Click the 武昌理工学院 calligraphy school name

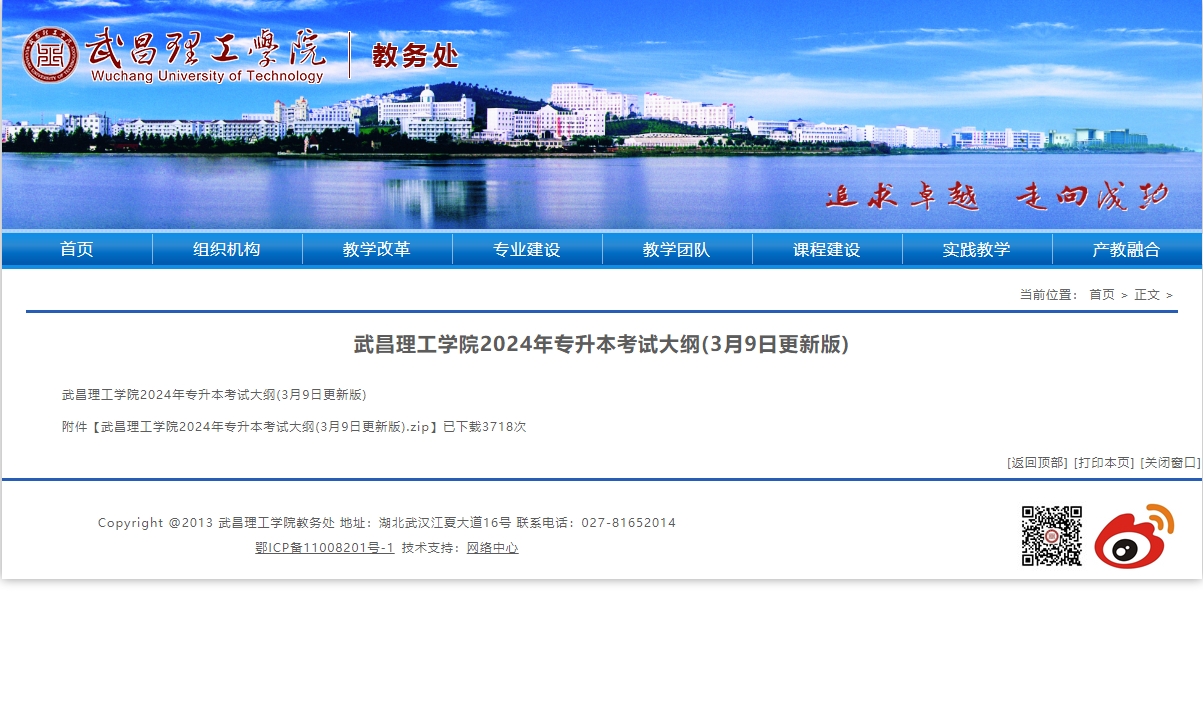pyautogui.click(x=207, y=47)
